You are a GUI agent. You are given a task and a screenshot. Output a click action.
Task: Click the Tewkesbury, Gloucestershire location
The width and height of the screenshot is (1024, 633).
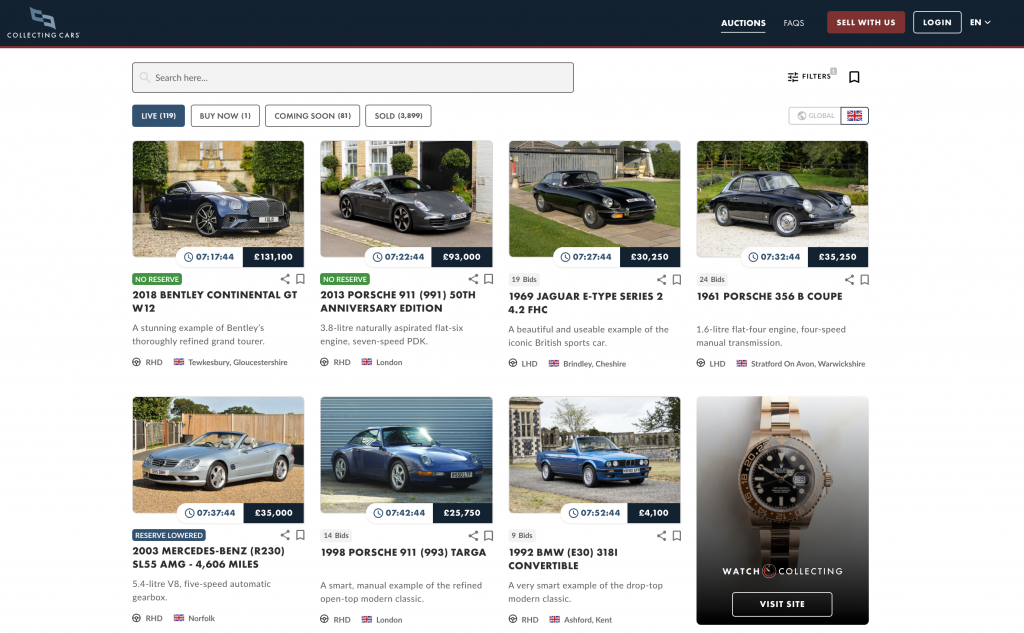[x=238, y=362]
